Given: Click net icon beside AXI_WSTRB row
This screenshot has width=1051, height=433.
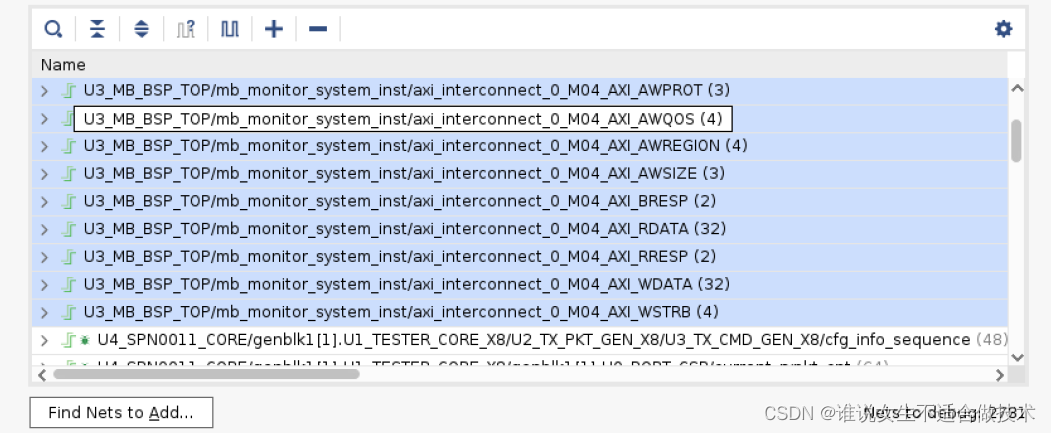Looking at the screenshot, I should coord(68,312).
